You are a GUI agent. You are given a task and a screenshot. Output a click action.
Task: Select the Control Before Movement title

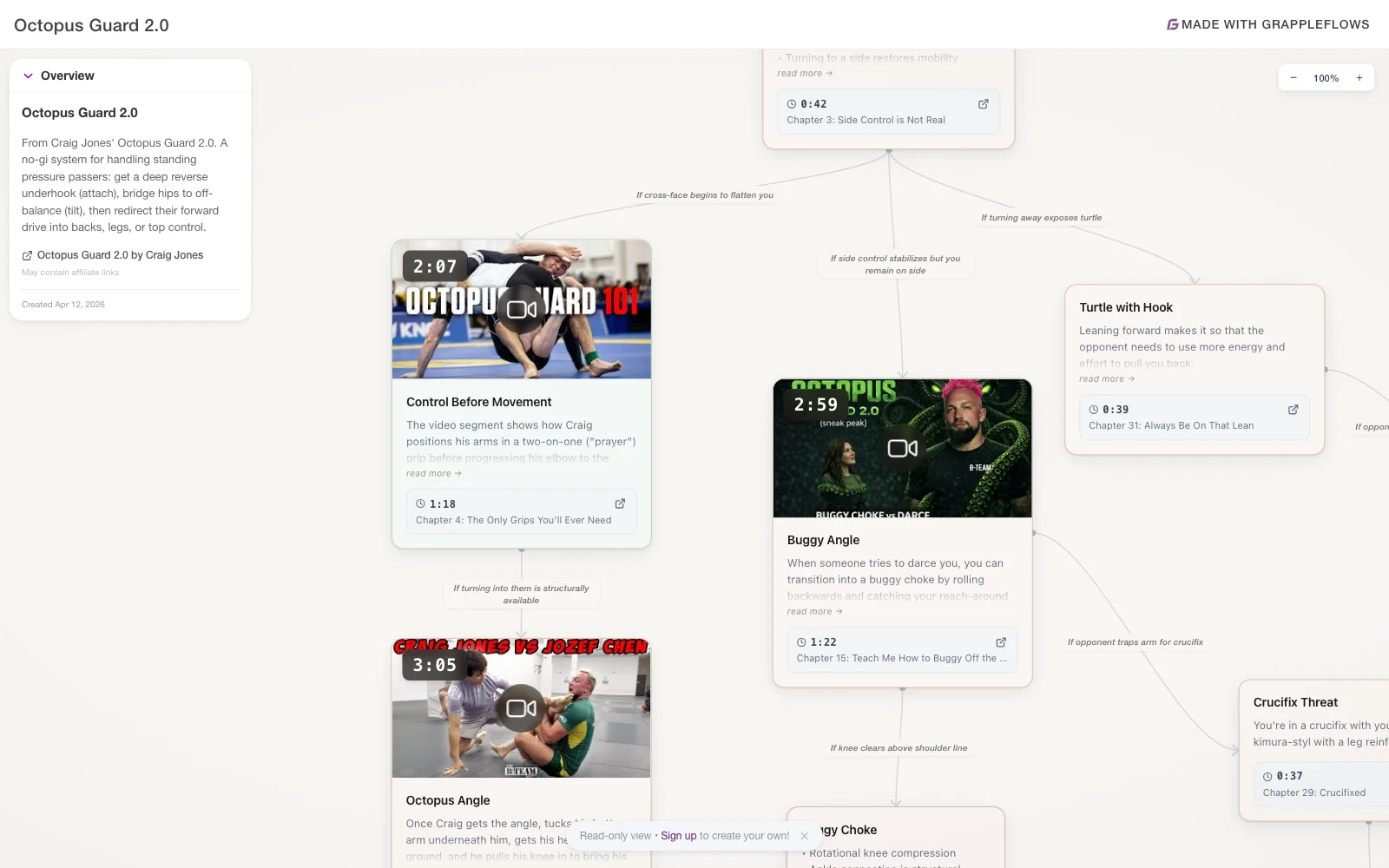tap(479, 402)
